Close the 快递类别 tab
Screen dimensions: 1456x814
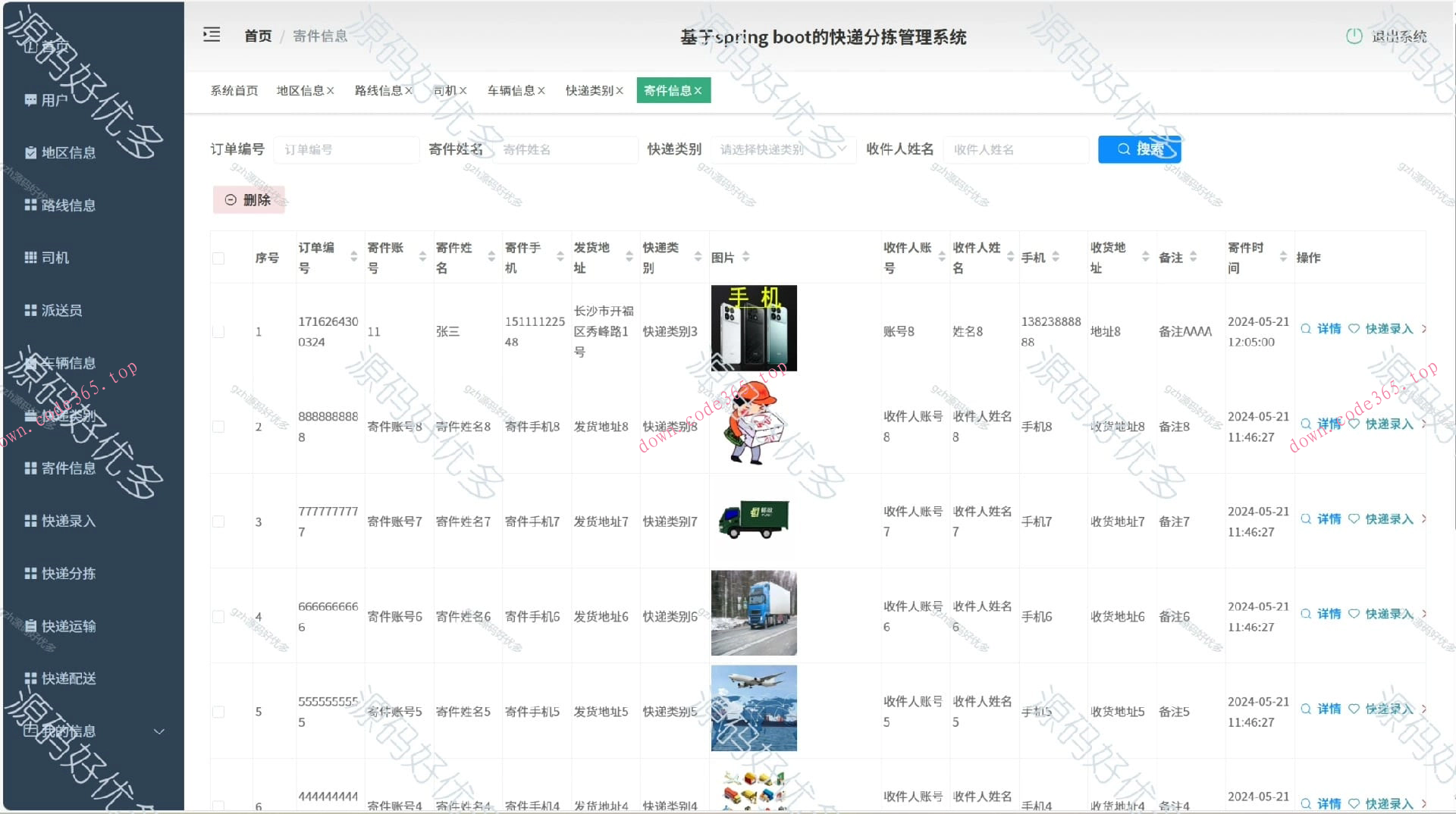coord(620,90)
